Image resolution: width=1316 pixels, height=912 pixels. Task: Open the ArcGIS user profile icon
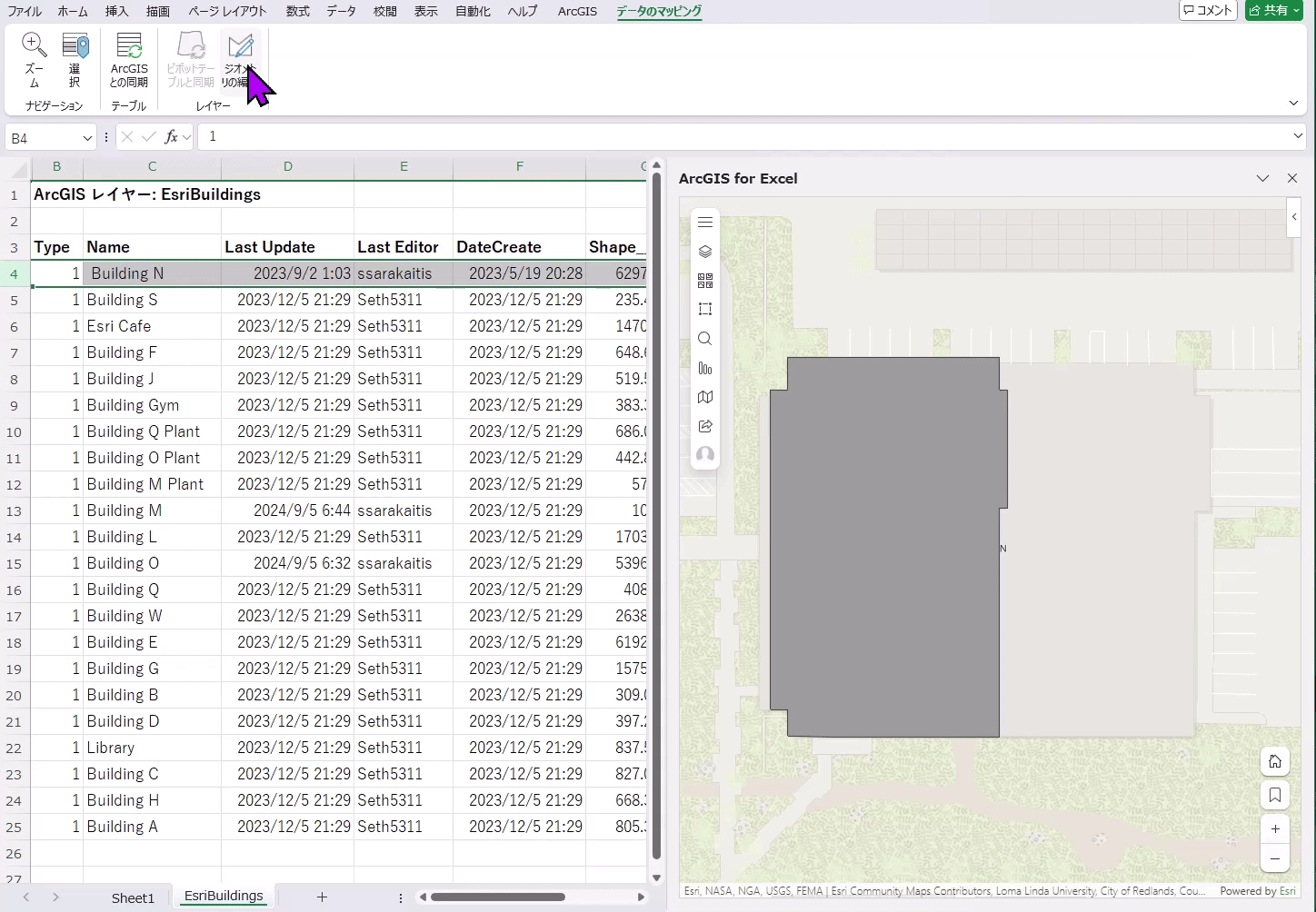click(705, 455)
